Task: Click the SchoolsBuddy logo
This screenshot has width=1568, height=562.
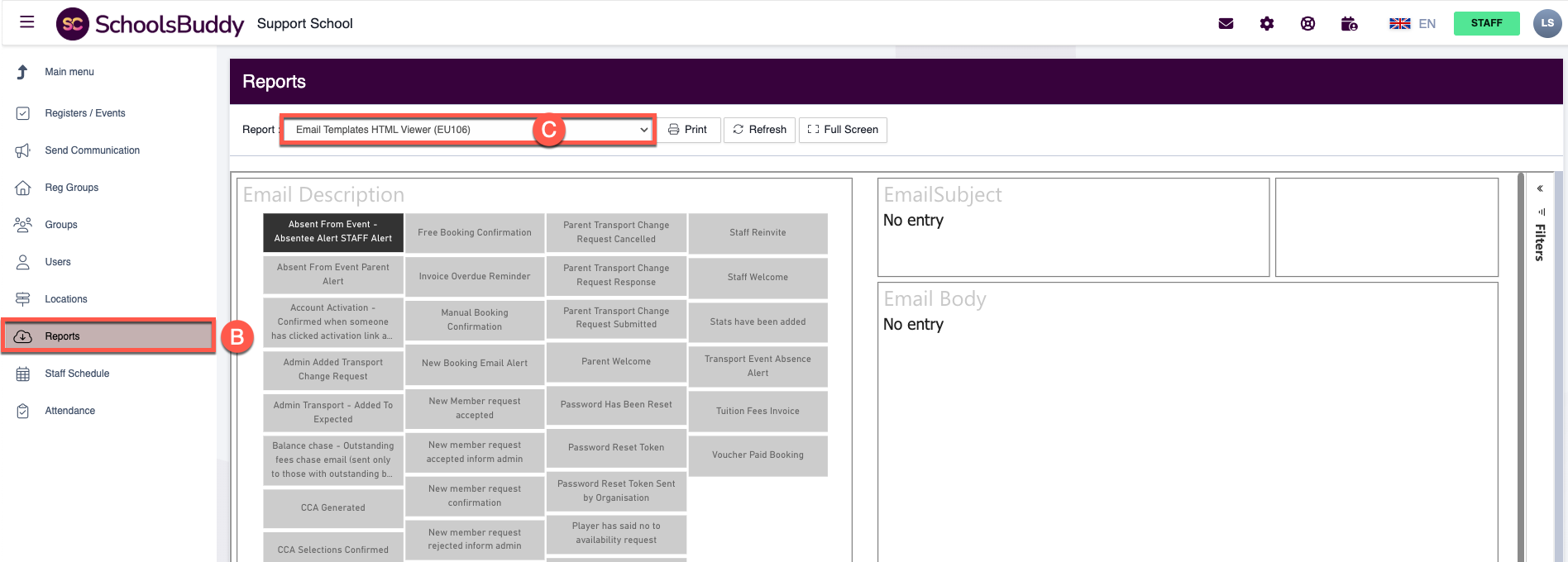Action: point(151,24)
